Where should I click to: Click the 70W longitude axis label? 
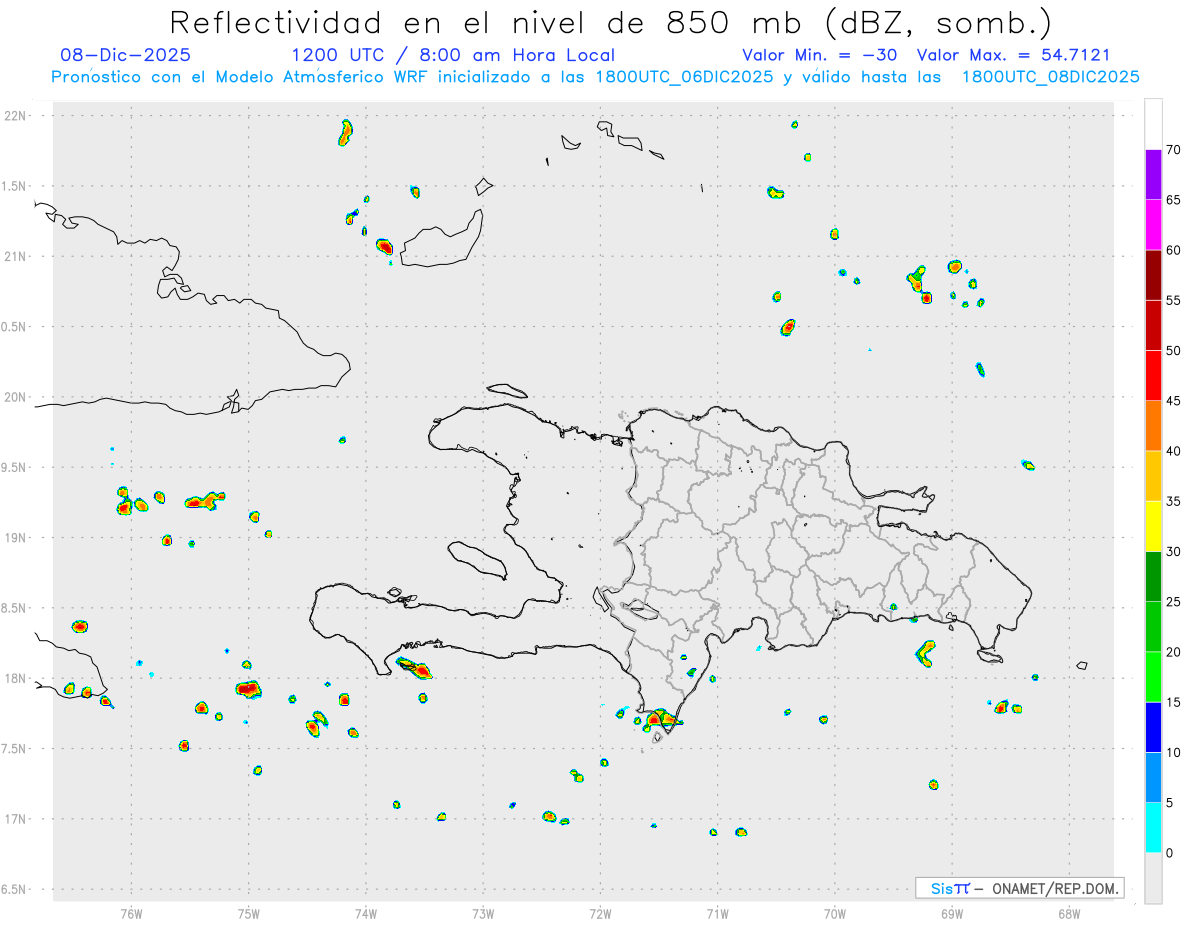pos(835,913)
